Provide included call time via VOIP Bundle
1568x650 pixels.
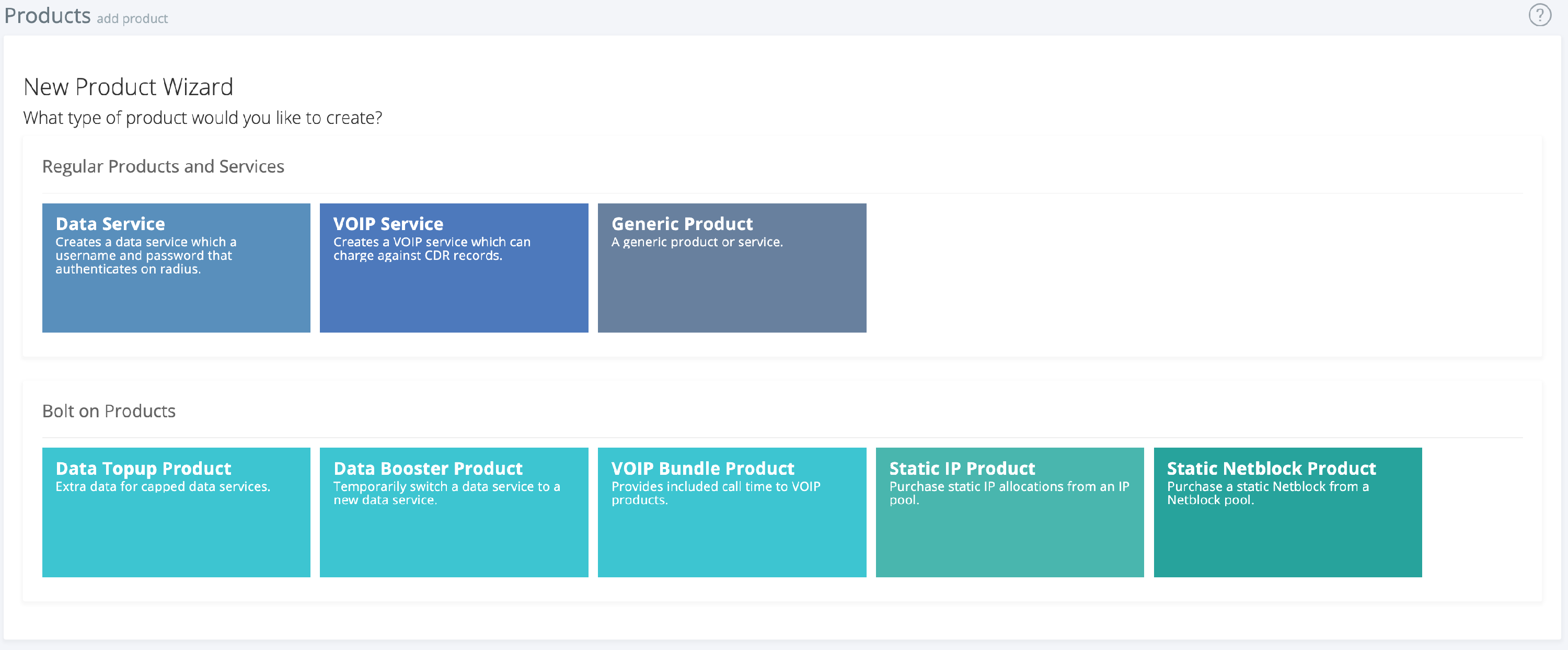(732, 512)
